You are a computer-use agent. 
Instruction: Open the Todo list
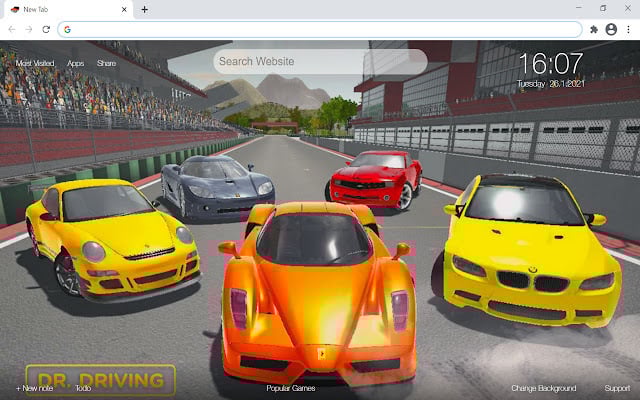(x=83, y=388)
